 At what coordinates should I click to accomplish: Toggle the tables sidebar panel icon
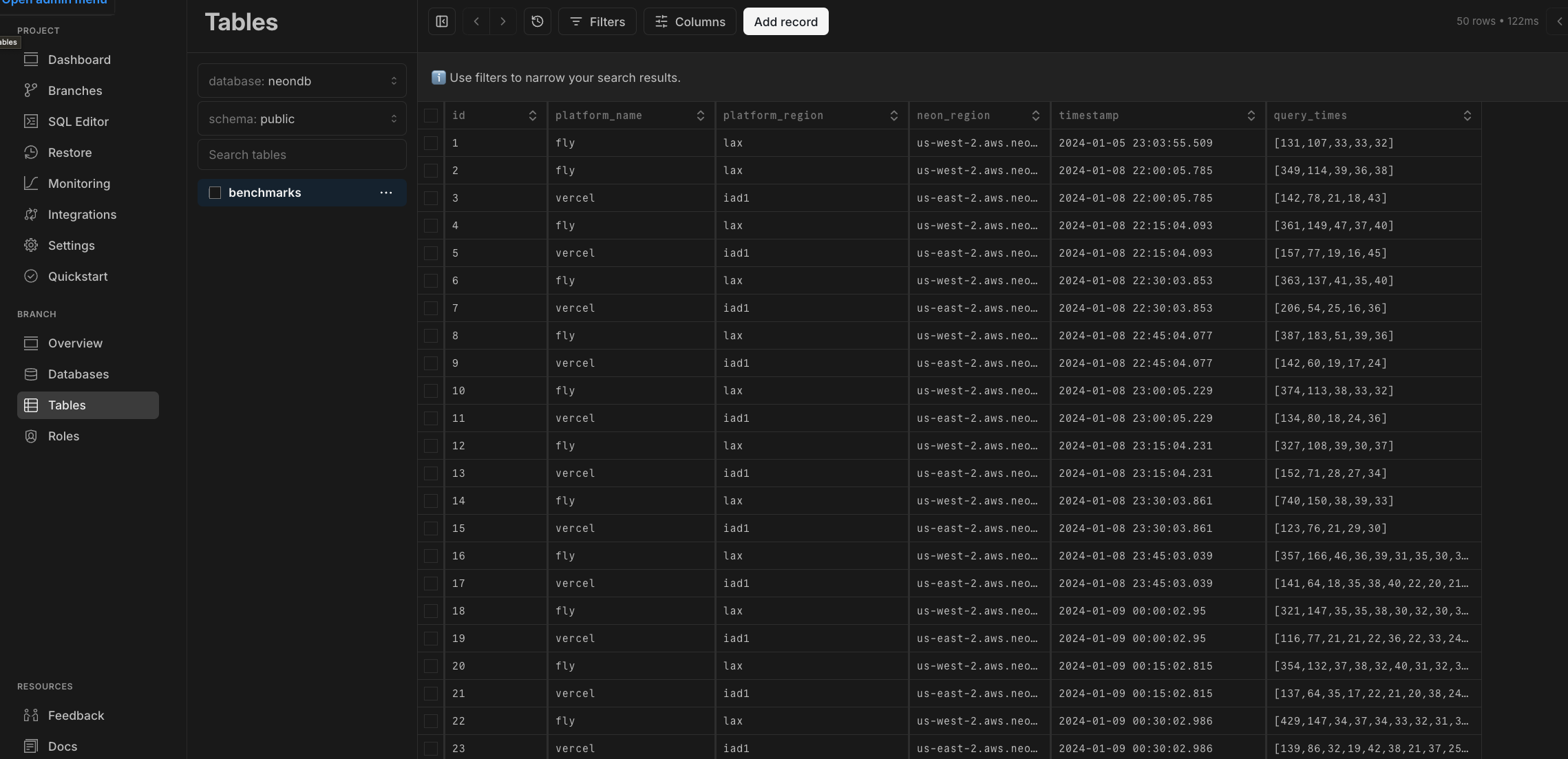click(x=442, y=21)
